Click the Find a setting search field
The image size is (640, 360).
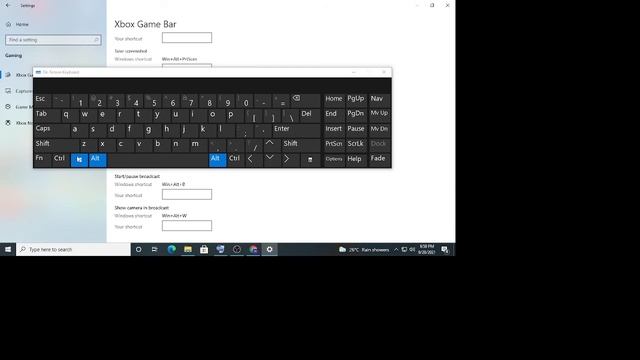(53, 40)
